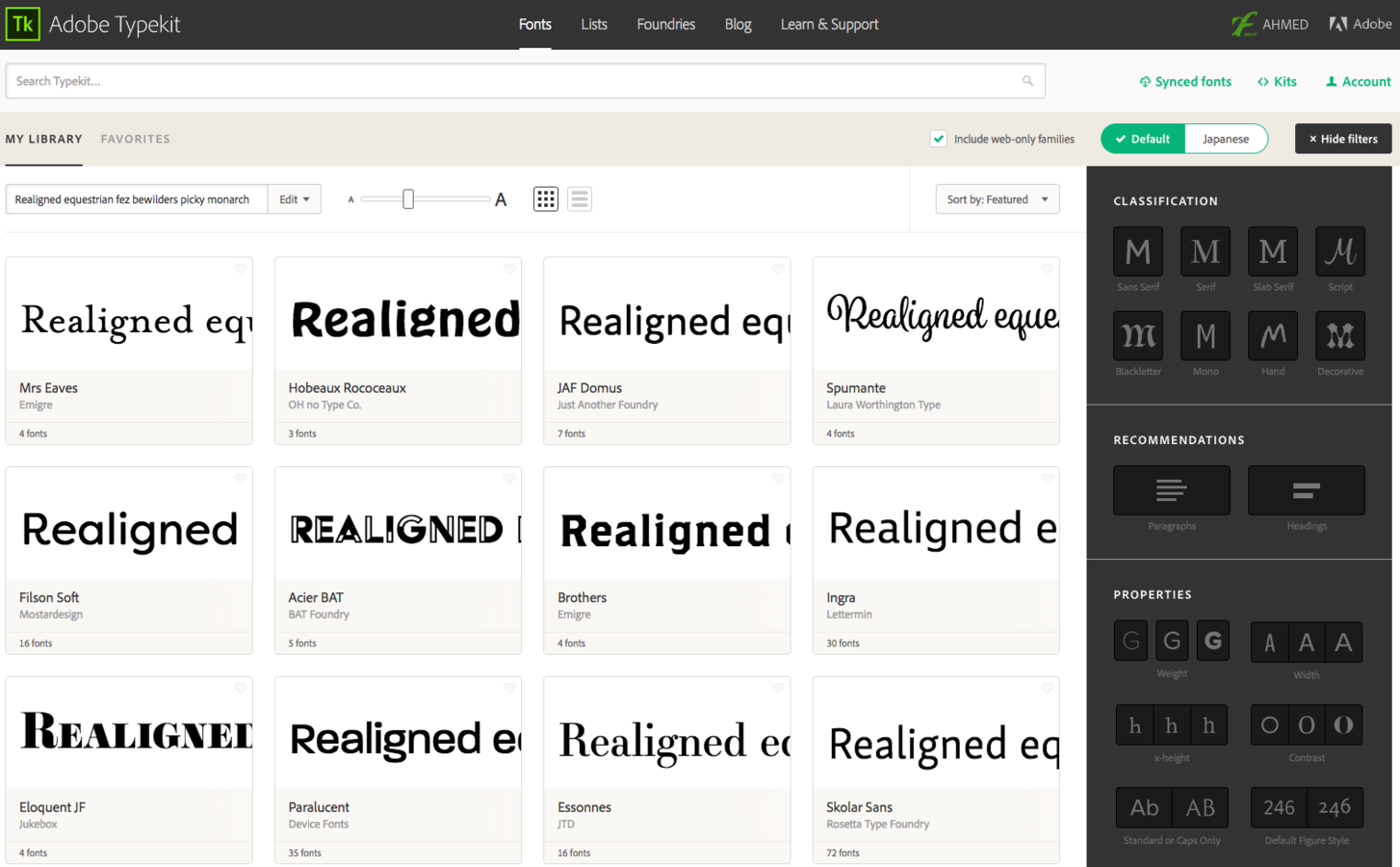The width and height of the screenshot is (1400, 867).
Task: Select Caps Only AB option
Action: pos(1200,808)
